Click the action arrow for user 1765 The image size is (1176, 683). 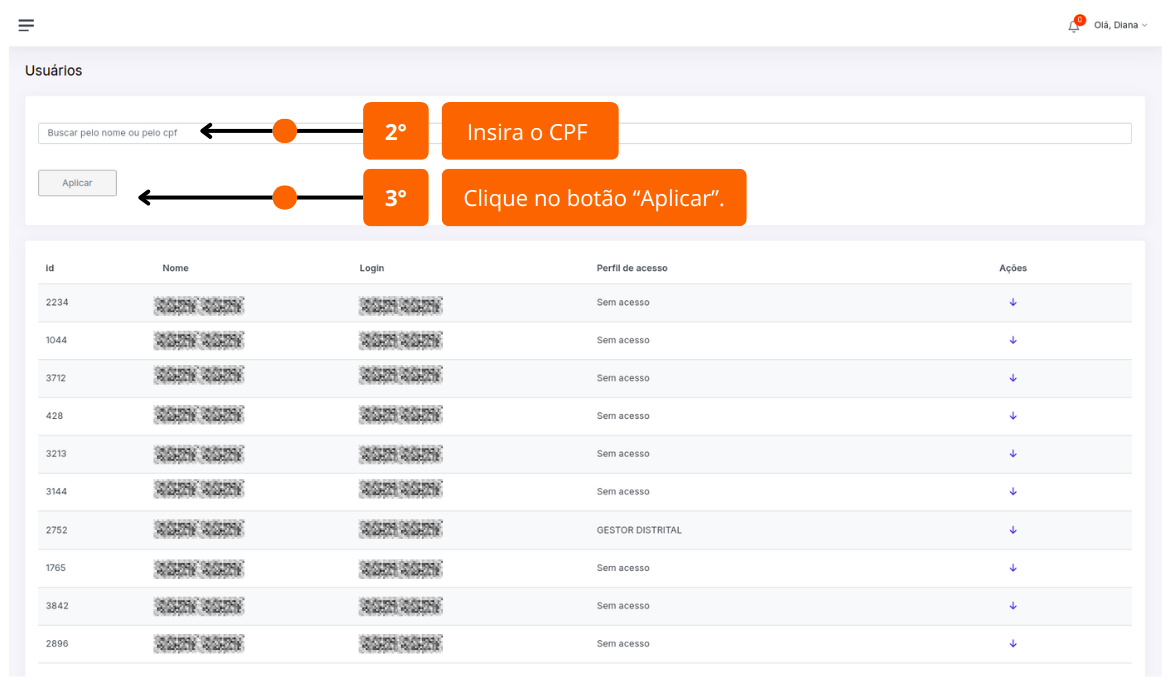click(1012, 568)
